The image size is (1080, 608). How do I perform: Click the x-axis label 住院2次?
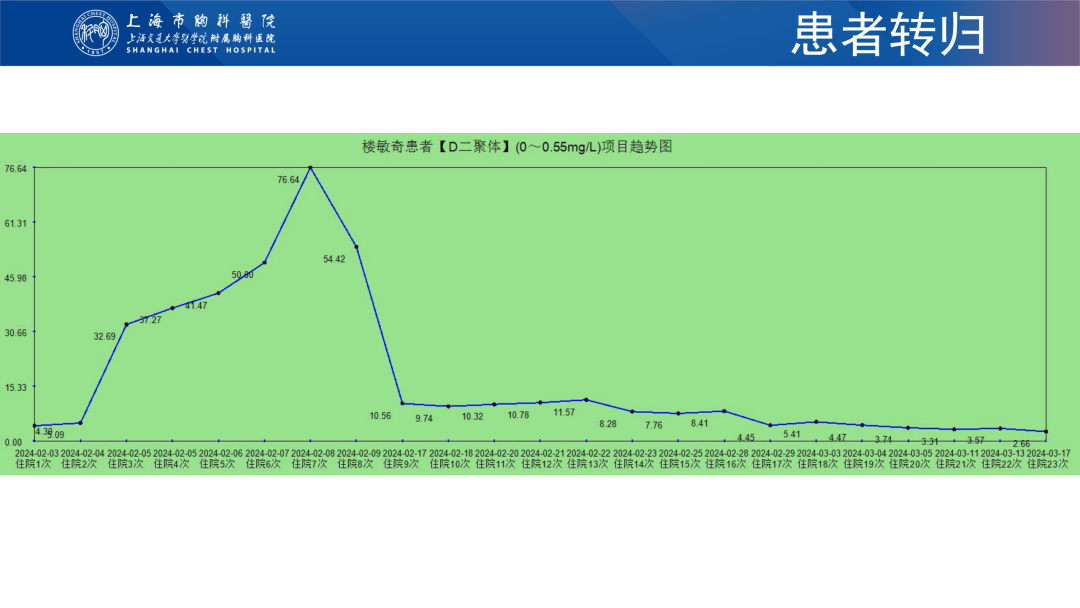[79, 464]
